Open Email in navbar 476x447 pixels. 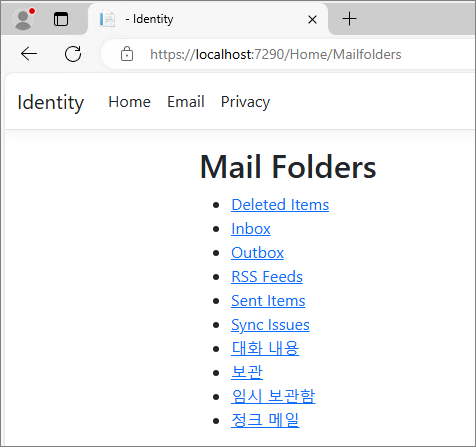[186, 102]
